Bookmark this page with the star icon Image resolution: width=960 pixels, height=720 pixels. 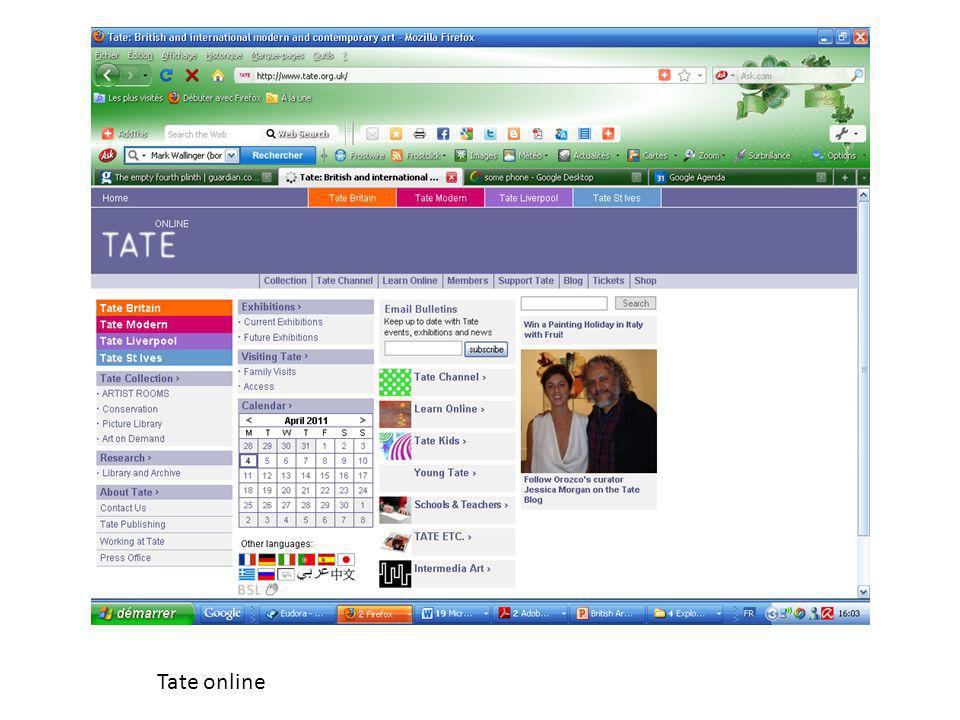pos(684,75)
